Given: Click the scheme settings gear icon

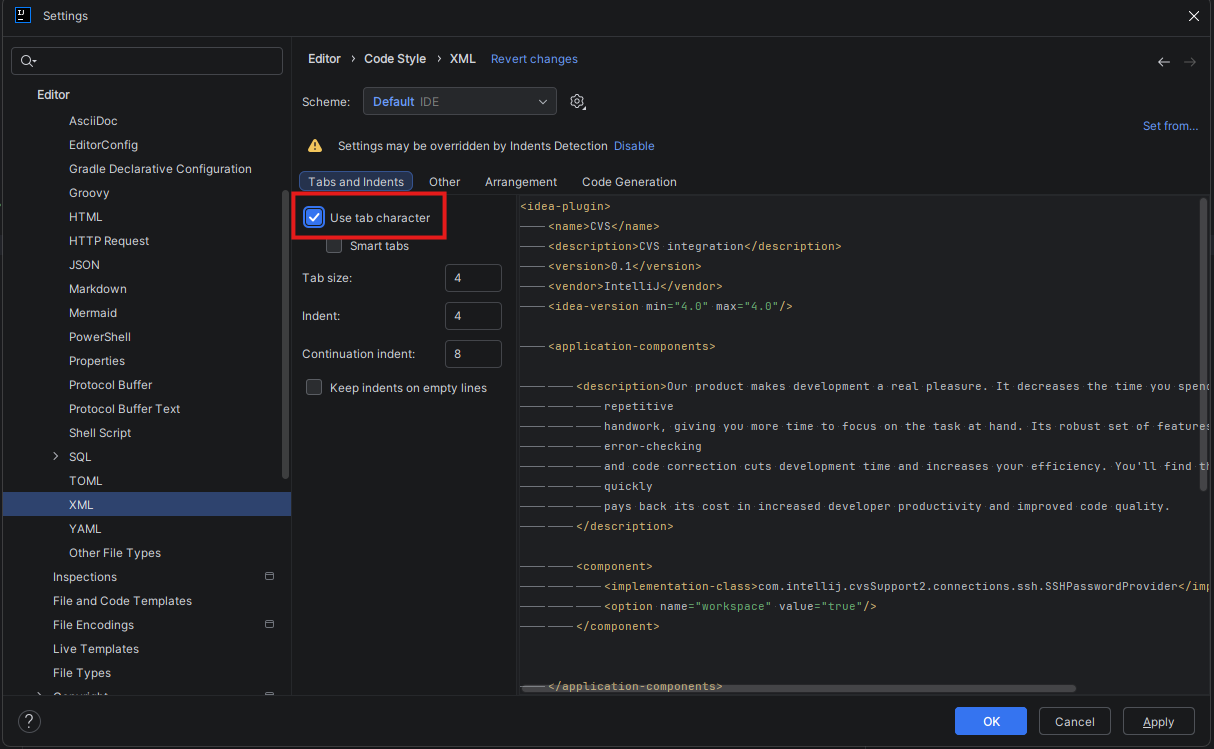Looking at the screenshot, I should point(577,102).
